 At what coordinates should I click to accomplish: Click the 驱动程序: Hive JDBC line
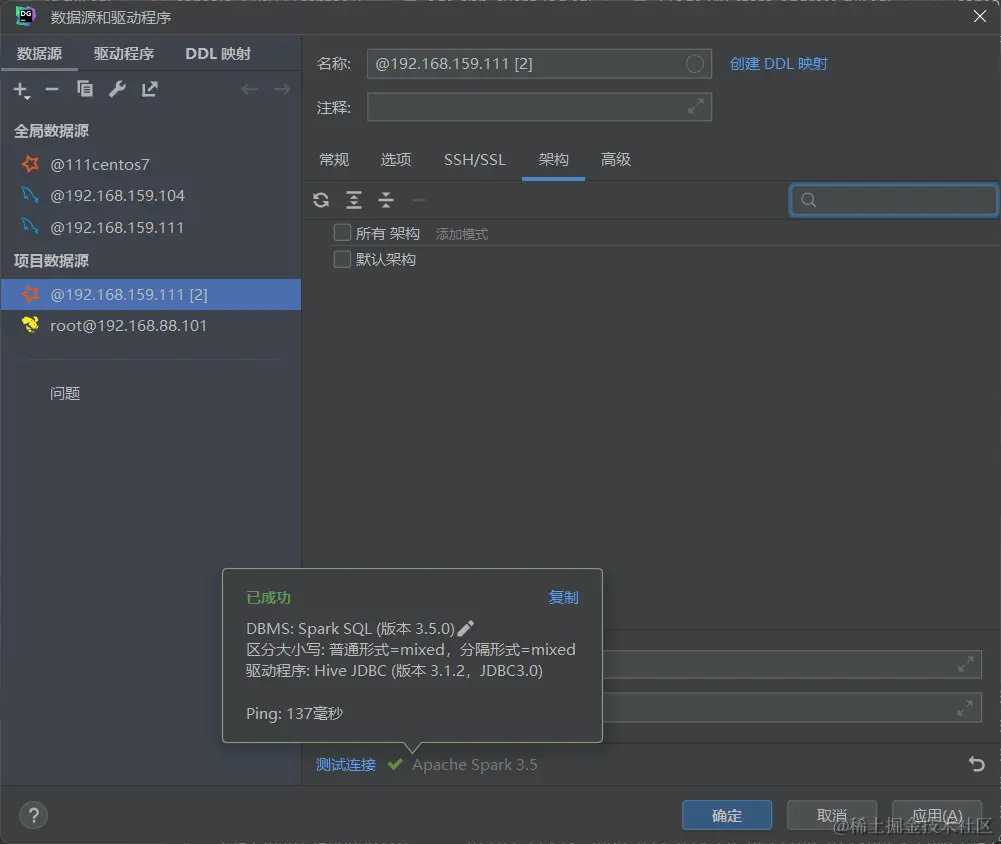394,670
